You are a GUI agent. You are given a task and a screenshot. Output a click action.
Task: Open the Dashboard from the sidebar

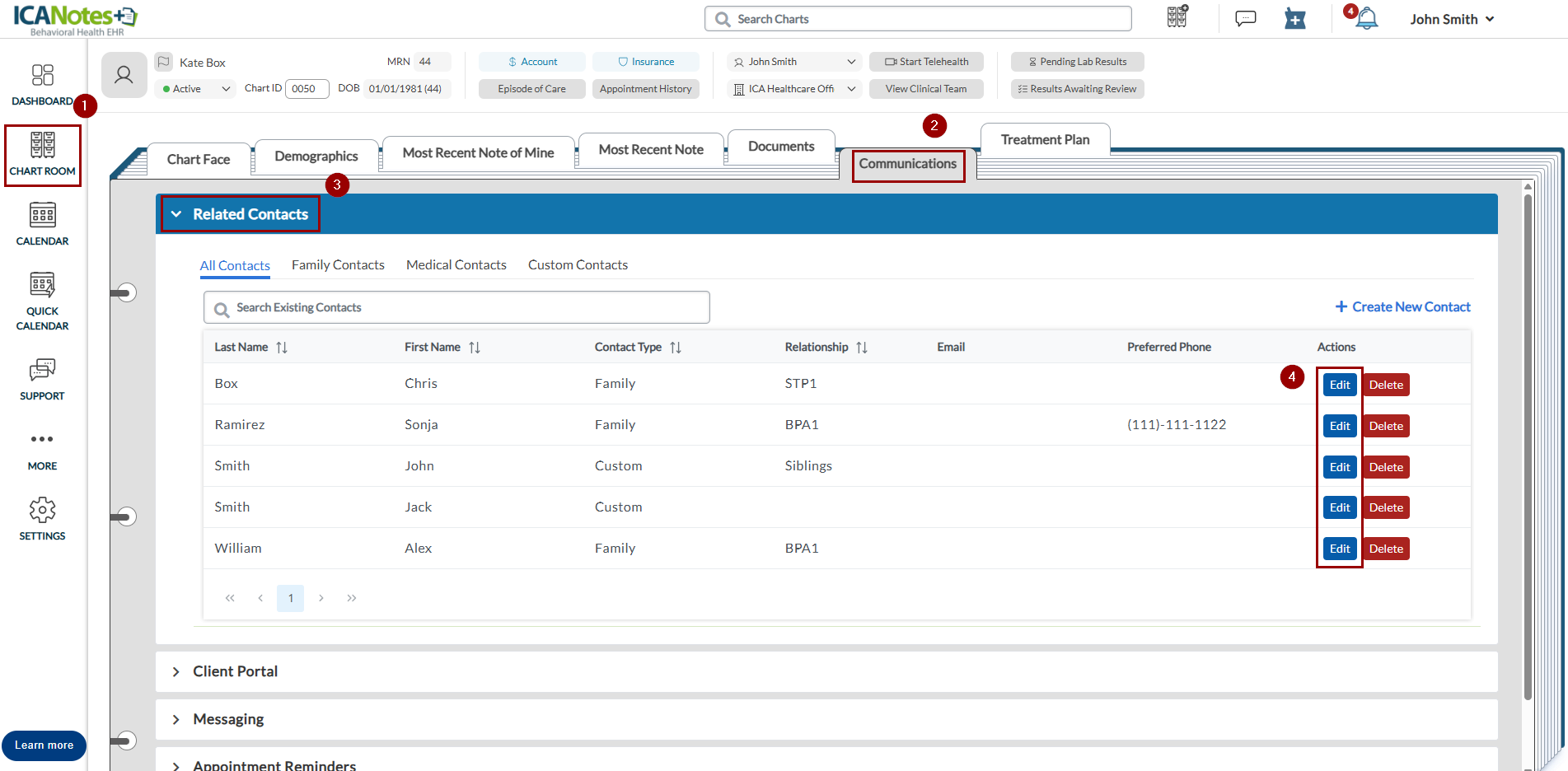point(42,85)
